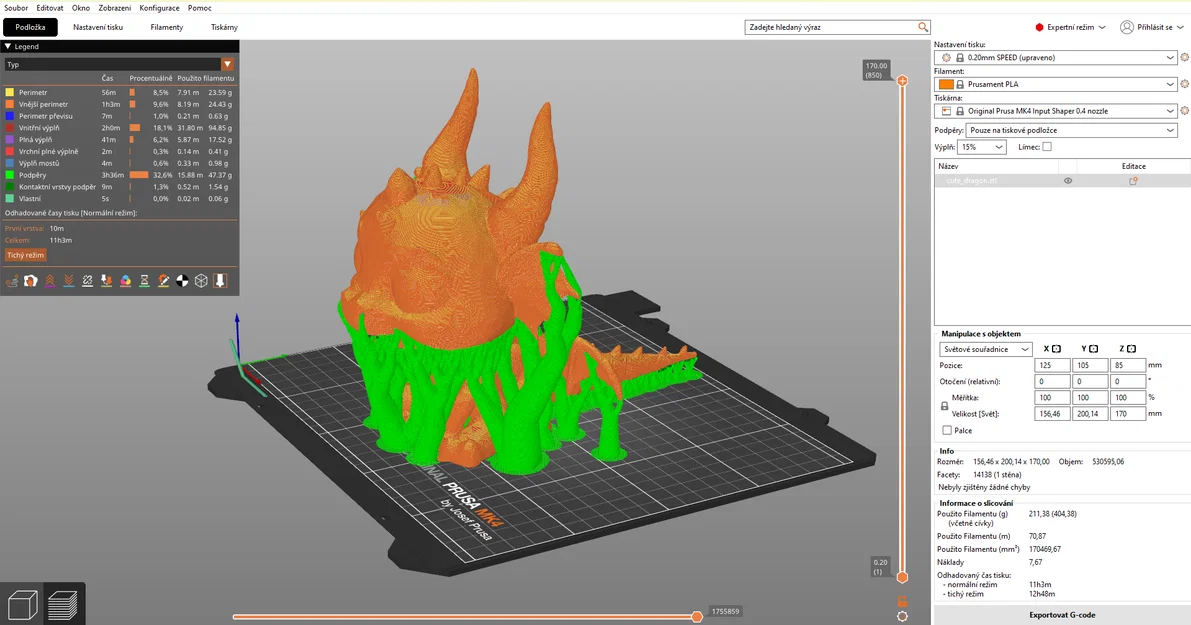This screenshot has width=1191, height=625.
Task: Click the edit icon for cute_dragon.stl
Action: [x=1133, y=181]
